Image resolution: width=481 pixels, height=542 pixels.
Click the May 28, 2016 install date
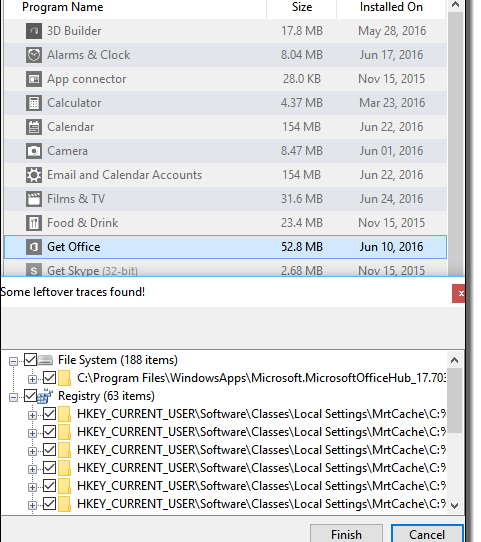[x=392, y=31]
